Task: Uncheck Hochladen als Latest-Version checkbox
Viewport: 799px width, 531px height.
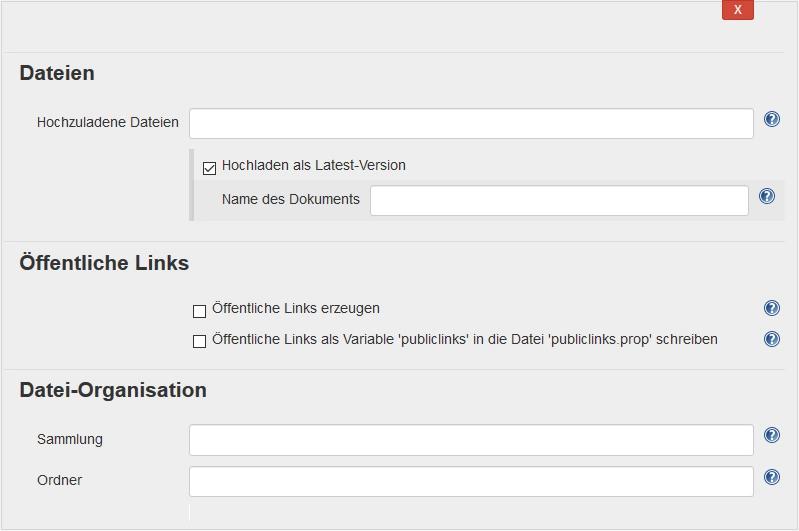Action: click(209, 168)
